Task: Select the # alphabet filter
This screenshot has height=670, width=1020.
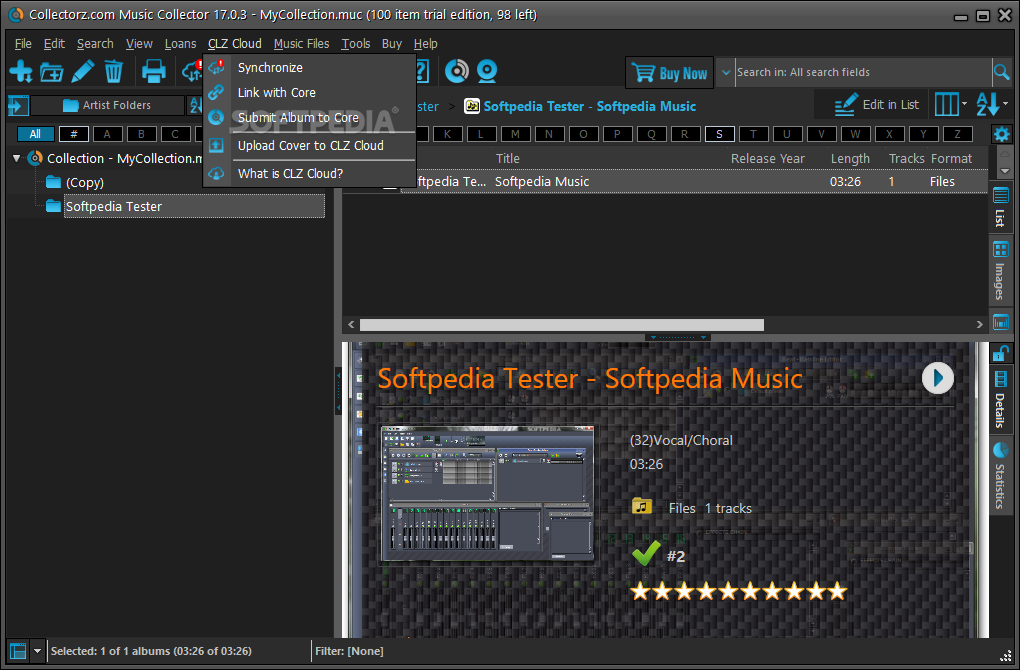Action: 74,134
